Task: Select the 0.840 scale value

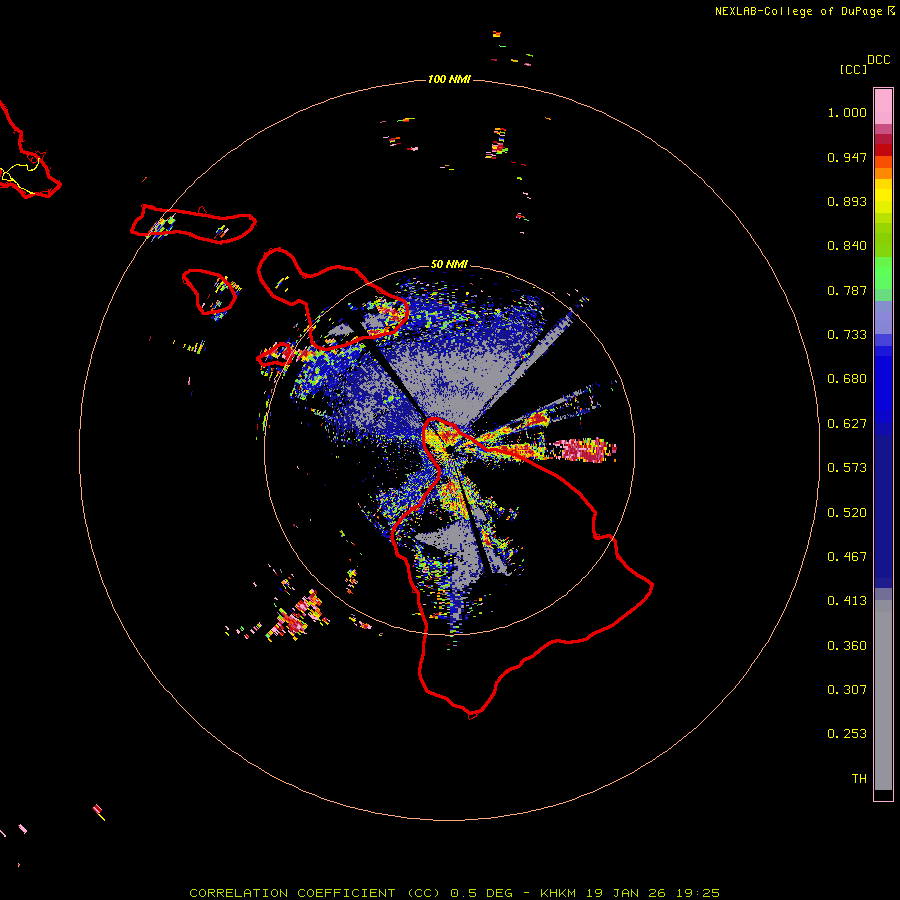Action: [847, 246]
